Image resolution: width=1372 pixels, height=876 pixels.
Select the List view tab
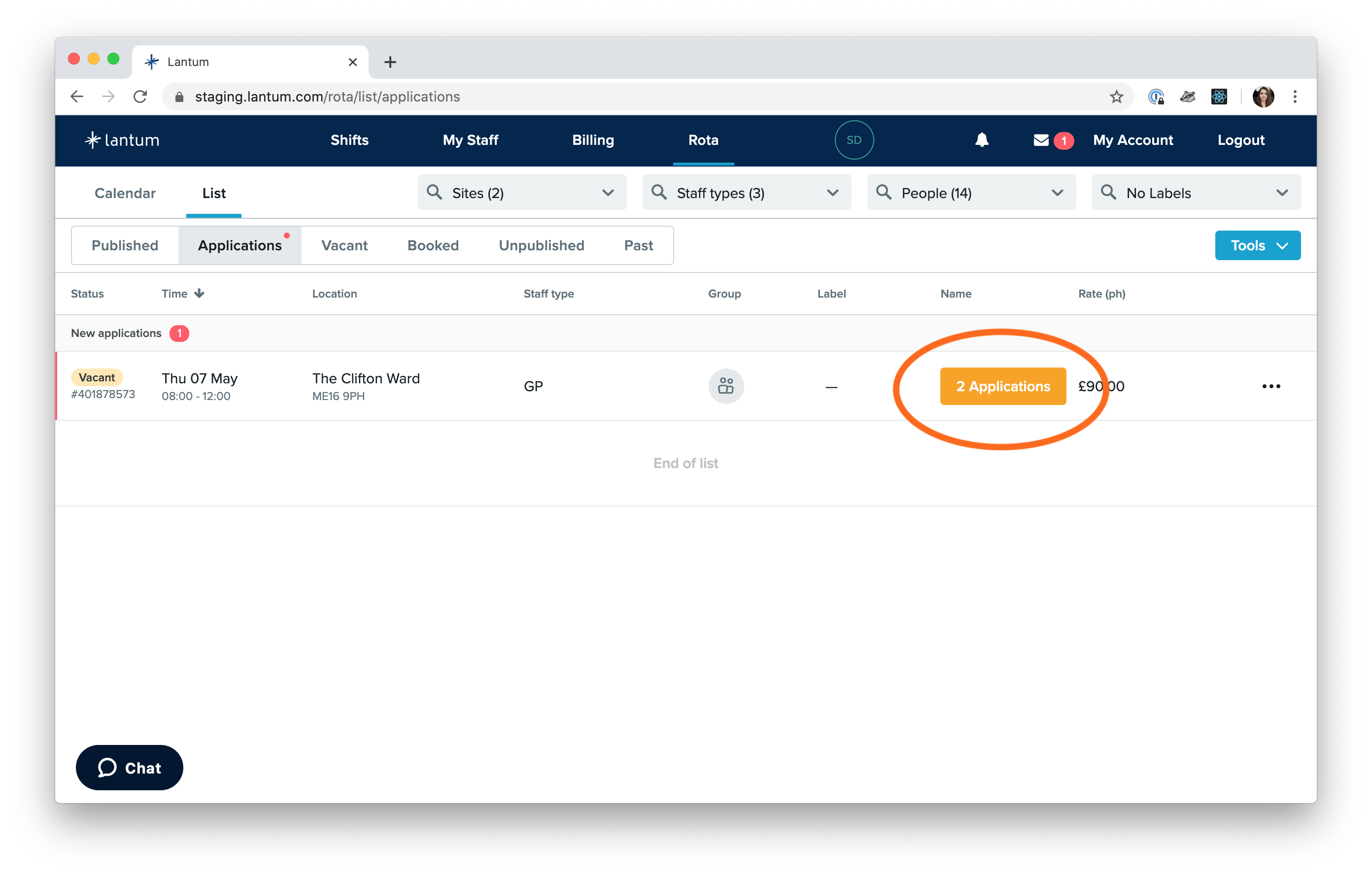click(x=214, y=193)
